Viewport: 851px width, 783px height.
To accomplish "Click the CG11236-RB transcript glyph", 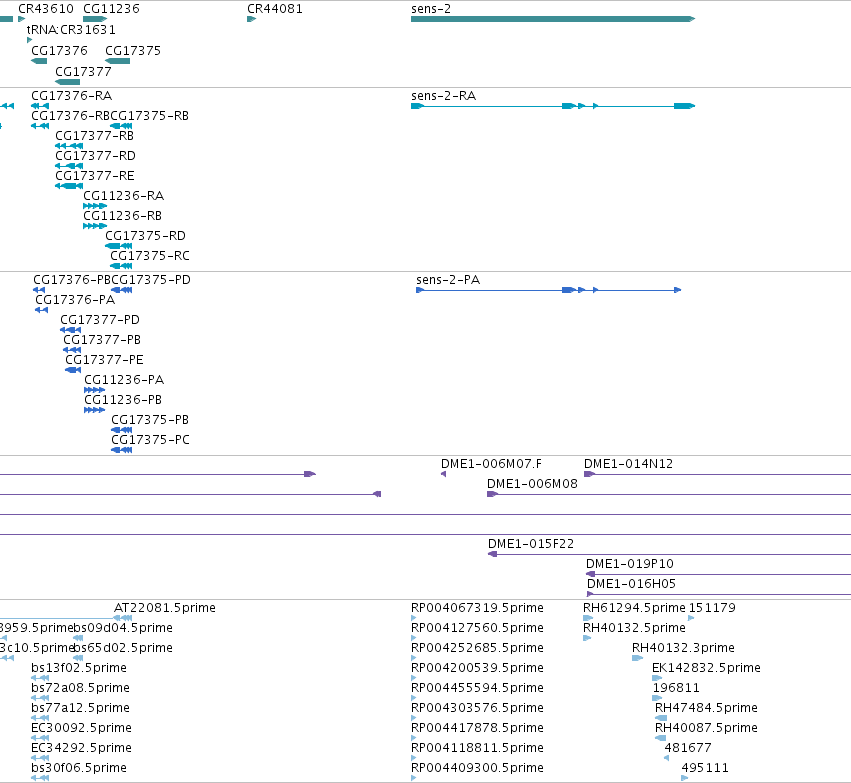I will coord(95,226).
